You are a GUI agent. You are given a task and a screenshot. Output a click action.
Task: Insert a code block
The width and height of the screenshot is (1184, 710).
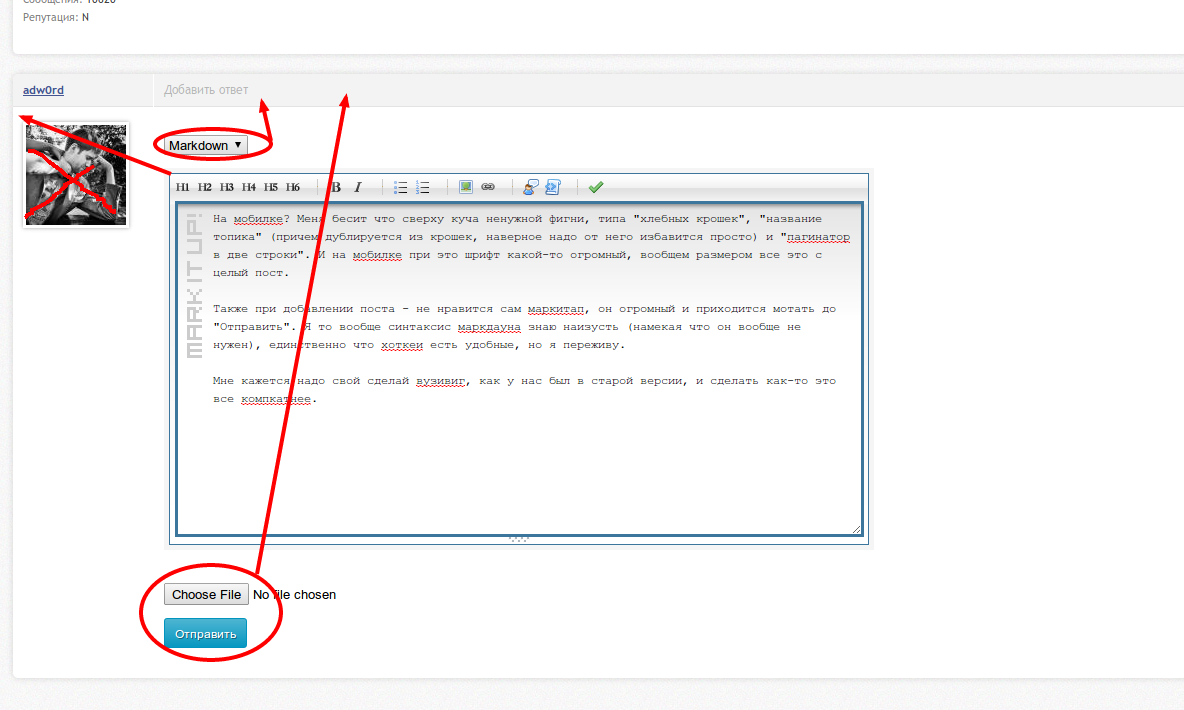tap(553, 187)
